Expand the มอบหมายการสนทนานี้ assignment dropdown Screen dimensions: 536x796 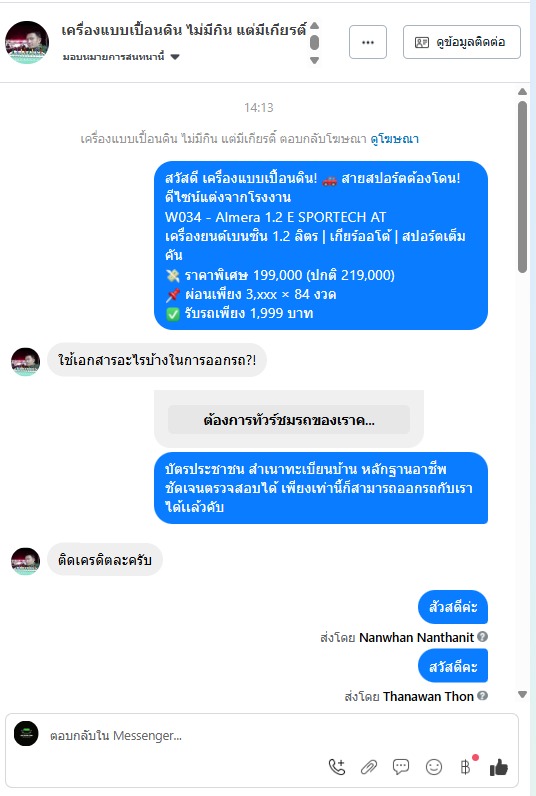coord(121,57)
